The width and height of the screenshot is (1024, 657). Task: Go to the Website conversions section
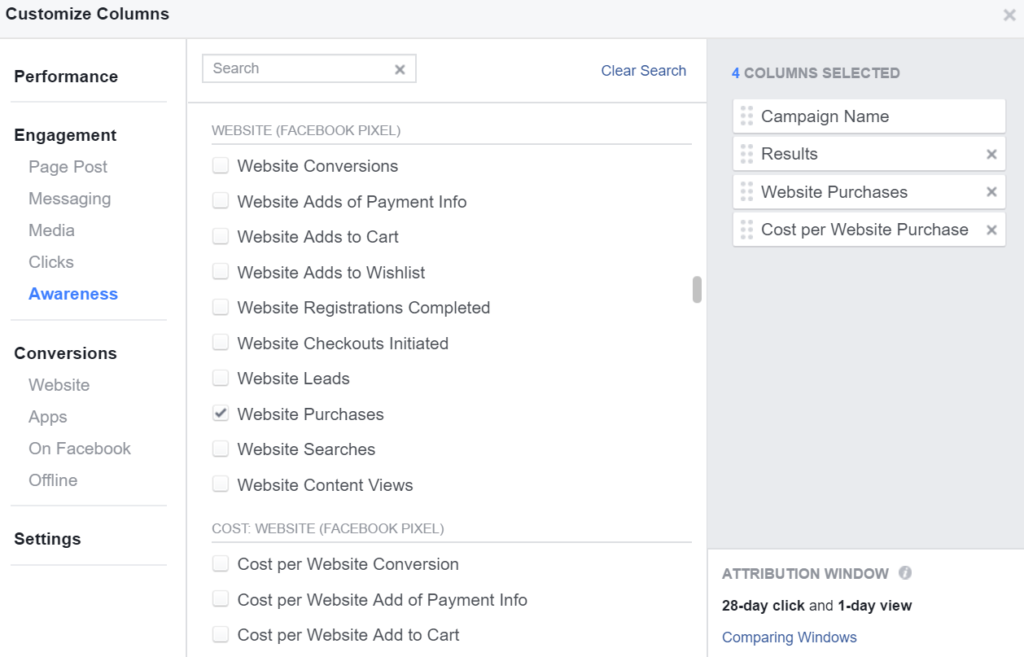[x=59, y=385]
